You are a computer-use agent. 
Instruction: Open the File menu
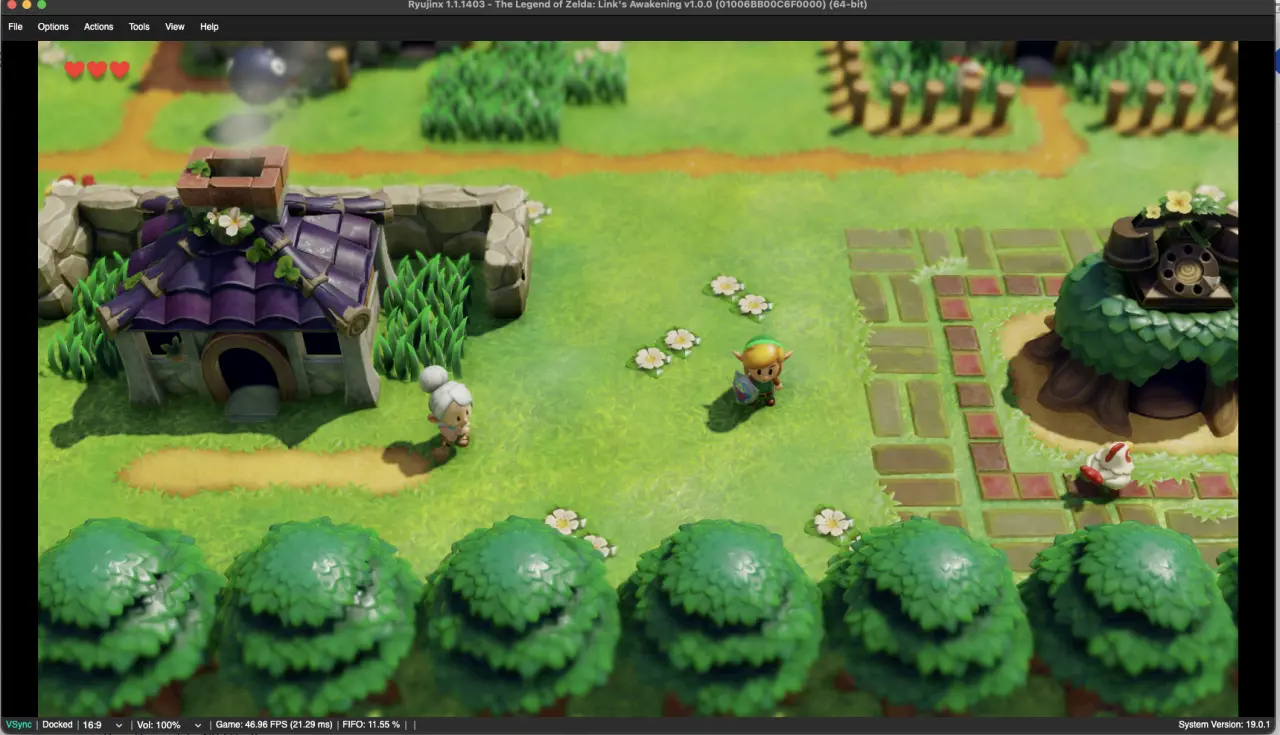click(x=15, y=27)
